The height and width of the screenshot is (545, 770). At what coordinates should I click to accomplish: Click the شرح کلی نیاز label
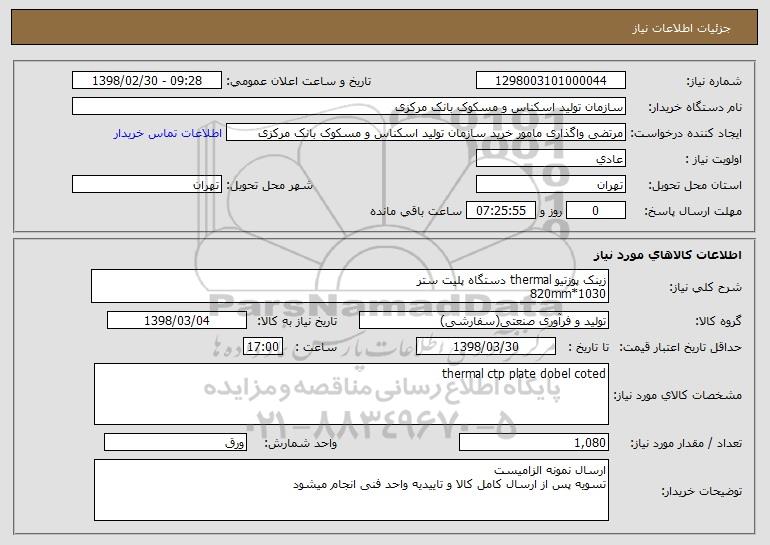706,287
